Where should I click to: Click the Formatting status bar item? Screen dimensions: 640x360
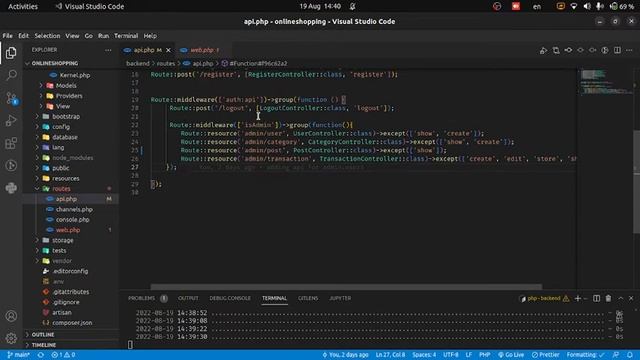point(585,355)
